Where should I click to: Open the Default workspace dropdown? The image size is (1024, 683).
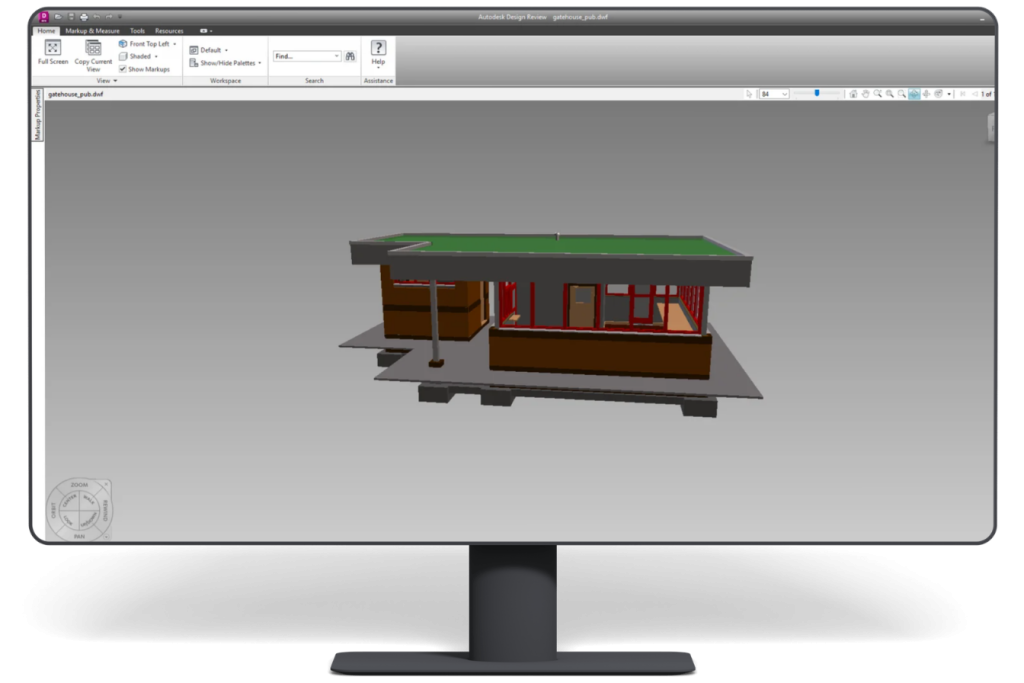point(209,50)
